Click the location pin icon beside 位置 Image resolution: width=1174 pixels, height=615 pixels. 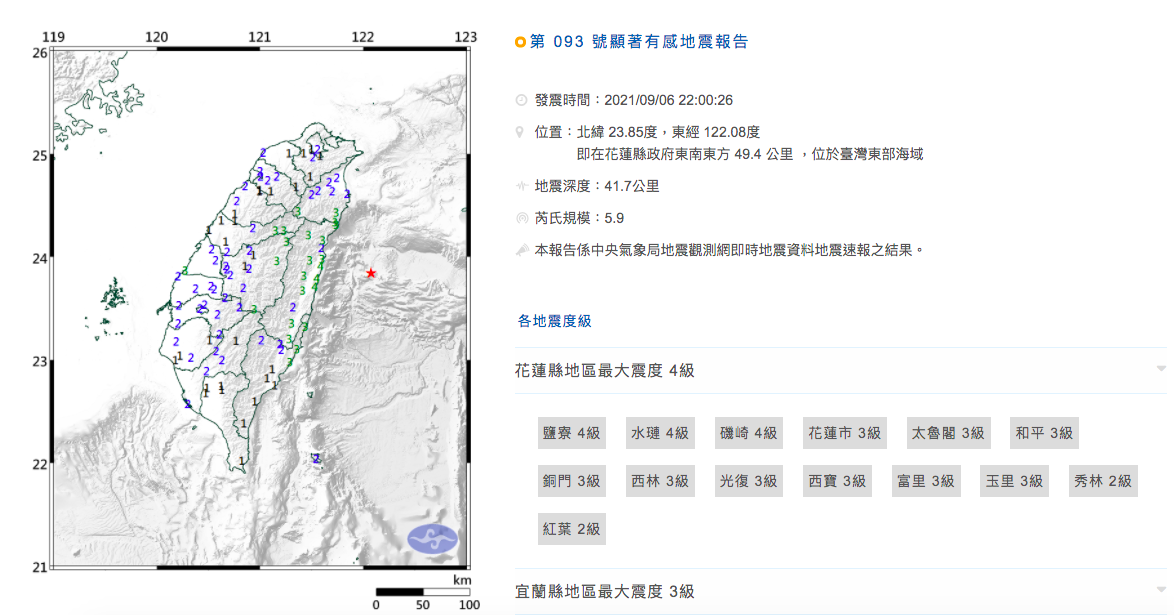click(520, 132)
